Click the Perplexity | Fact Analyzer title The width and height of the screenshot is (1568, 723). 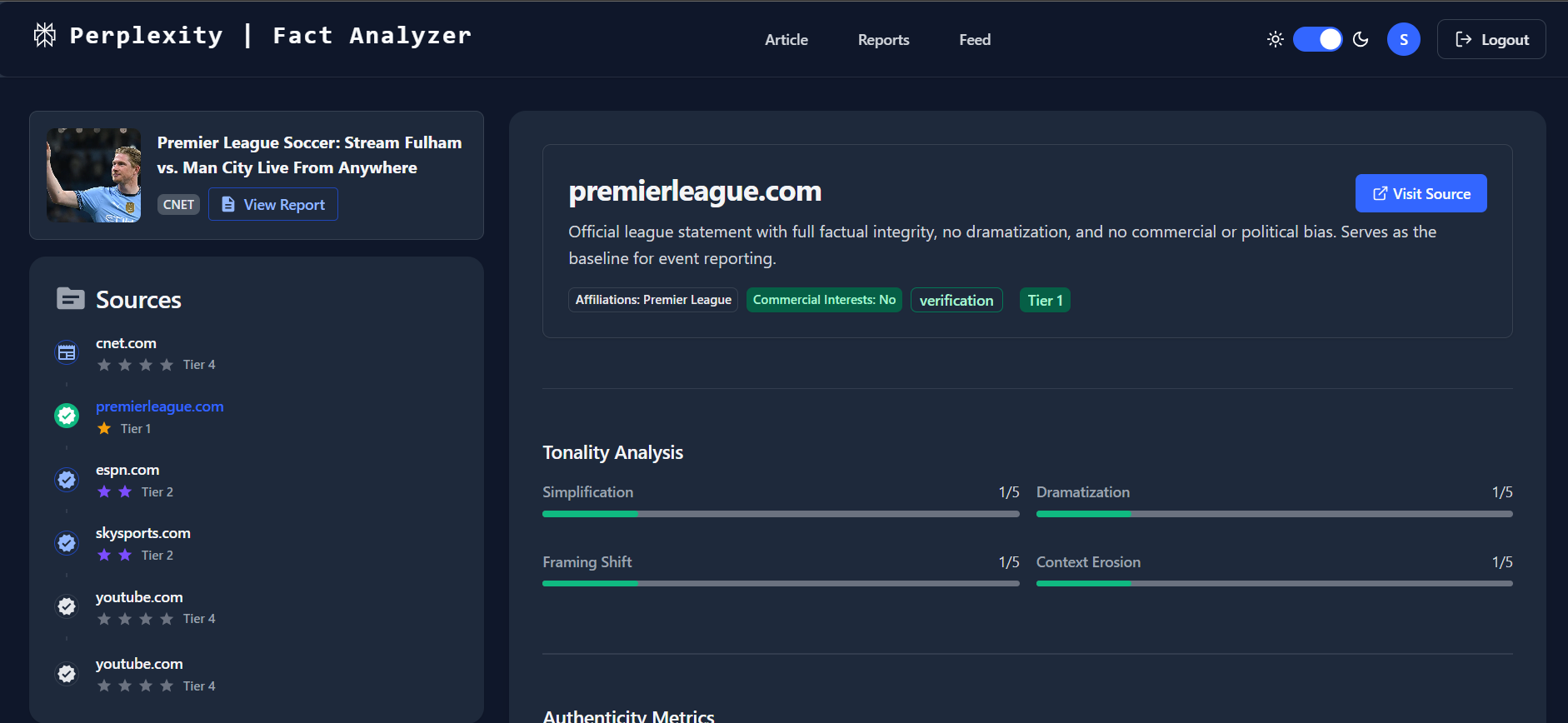[x=270, y=35]
